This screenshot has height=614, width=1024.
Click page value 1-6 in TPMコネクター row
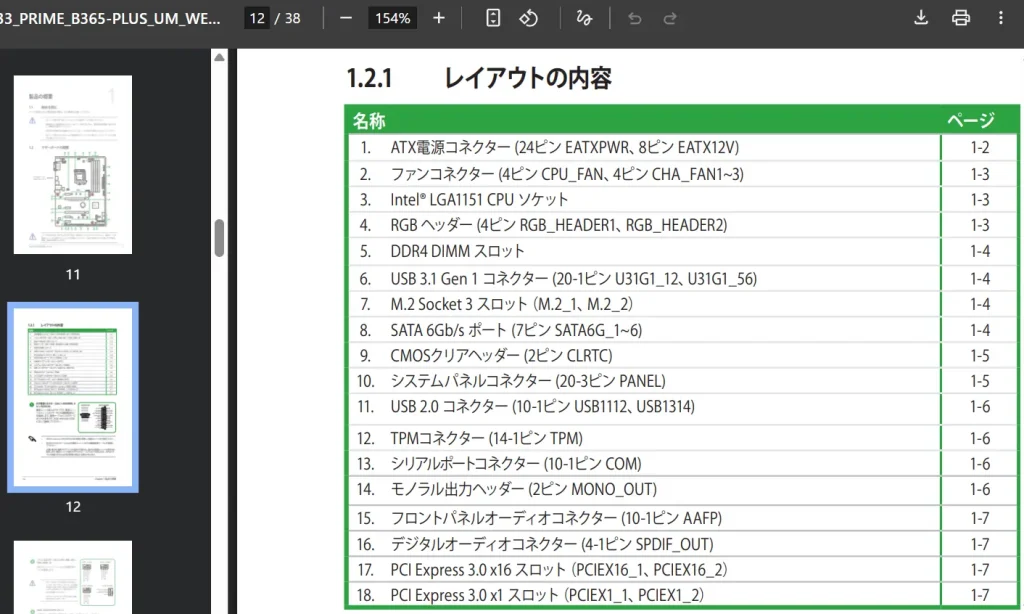coord(980,438)
